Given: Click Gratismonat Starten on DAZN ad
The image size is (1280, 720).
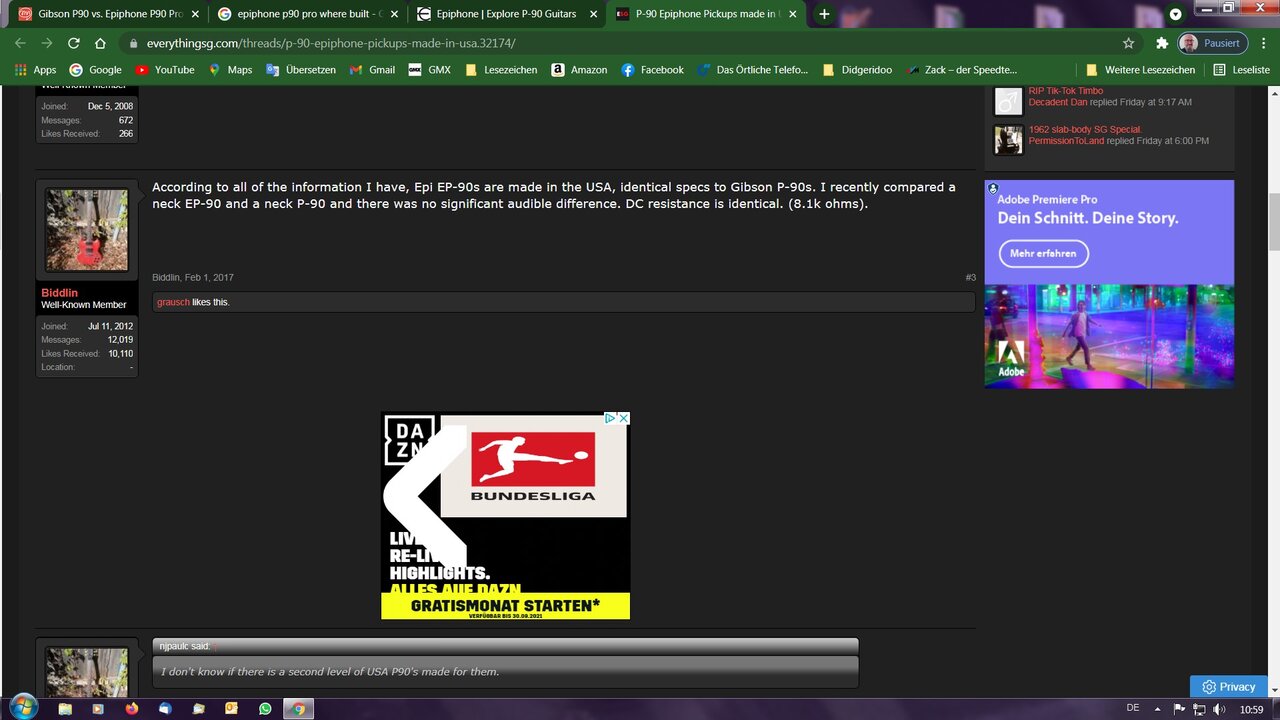Looking at the screenshot, I should (x=505, y=605).
